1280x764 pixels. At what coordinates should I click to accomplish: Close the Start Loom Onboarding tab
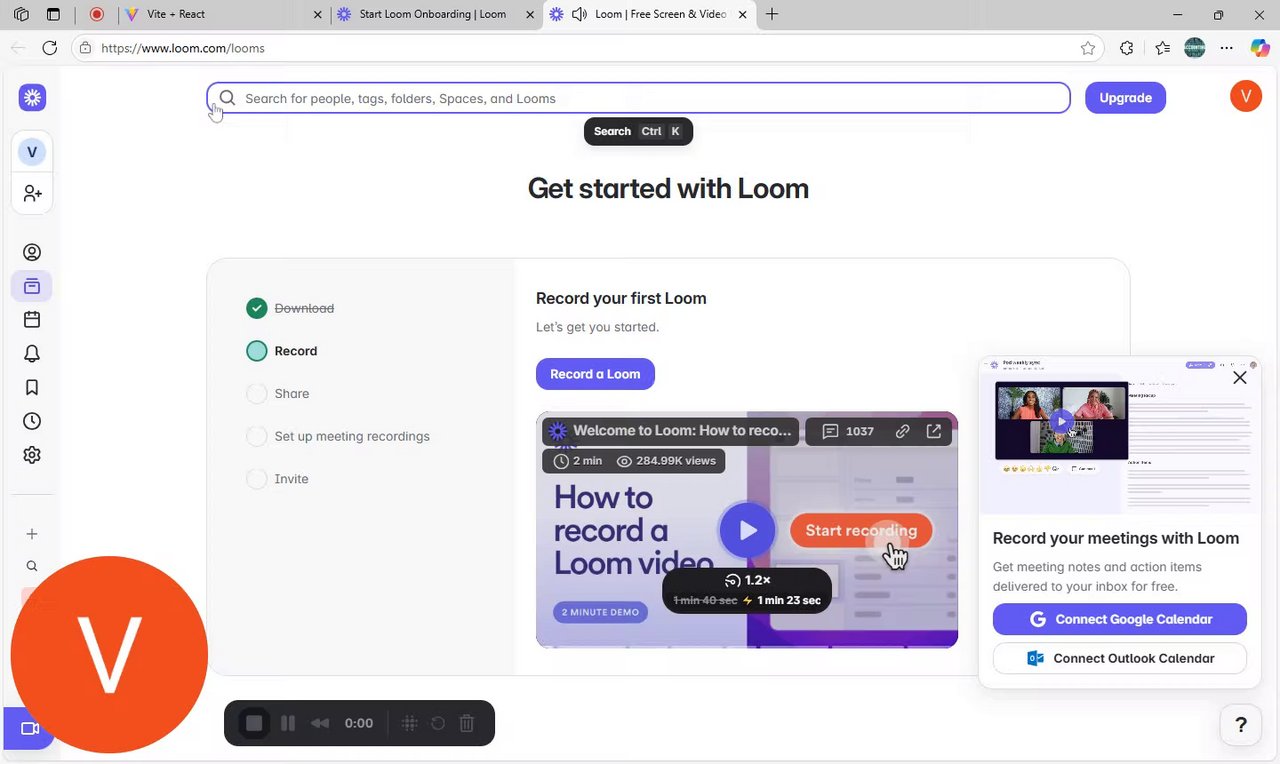528,14
